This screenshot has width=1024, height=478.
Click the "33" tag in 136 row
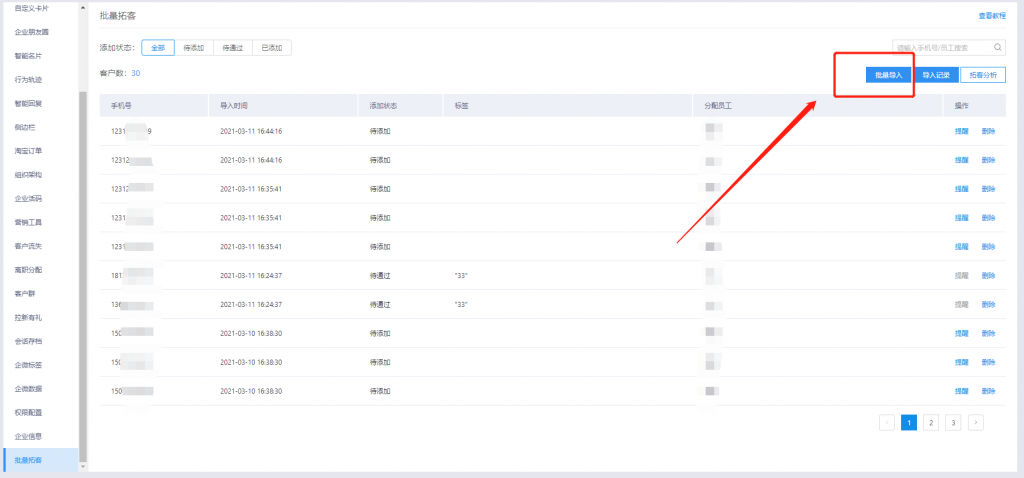(x=461, y=304)
